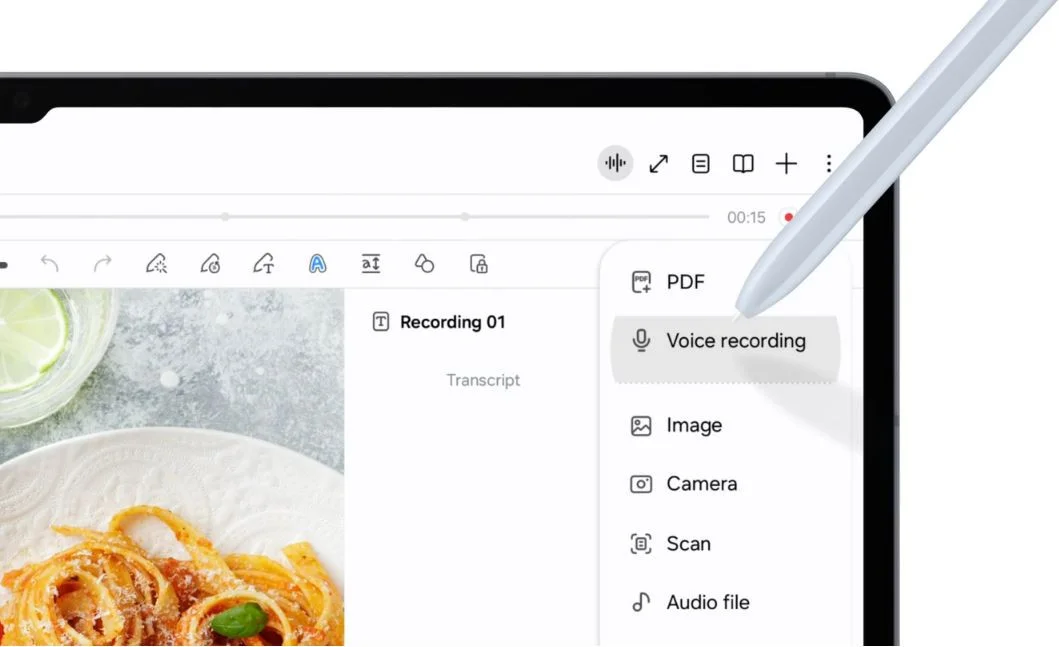Viewport: 1059px width, 647px height.
Task: Tap the 00:15 recording time
Action: coord(746,217)
